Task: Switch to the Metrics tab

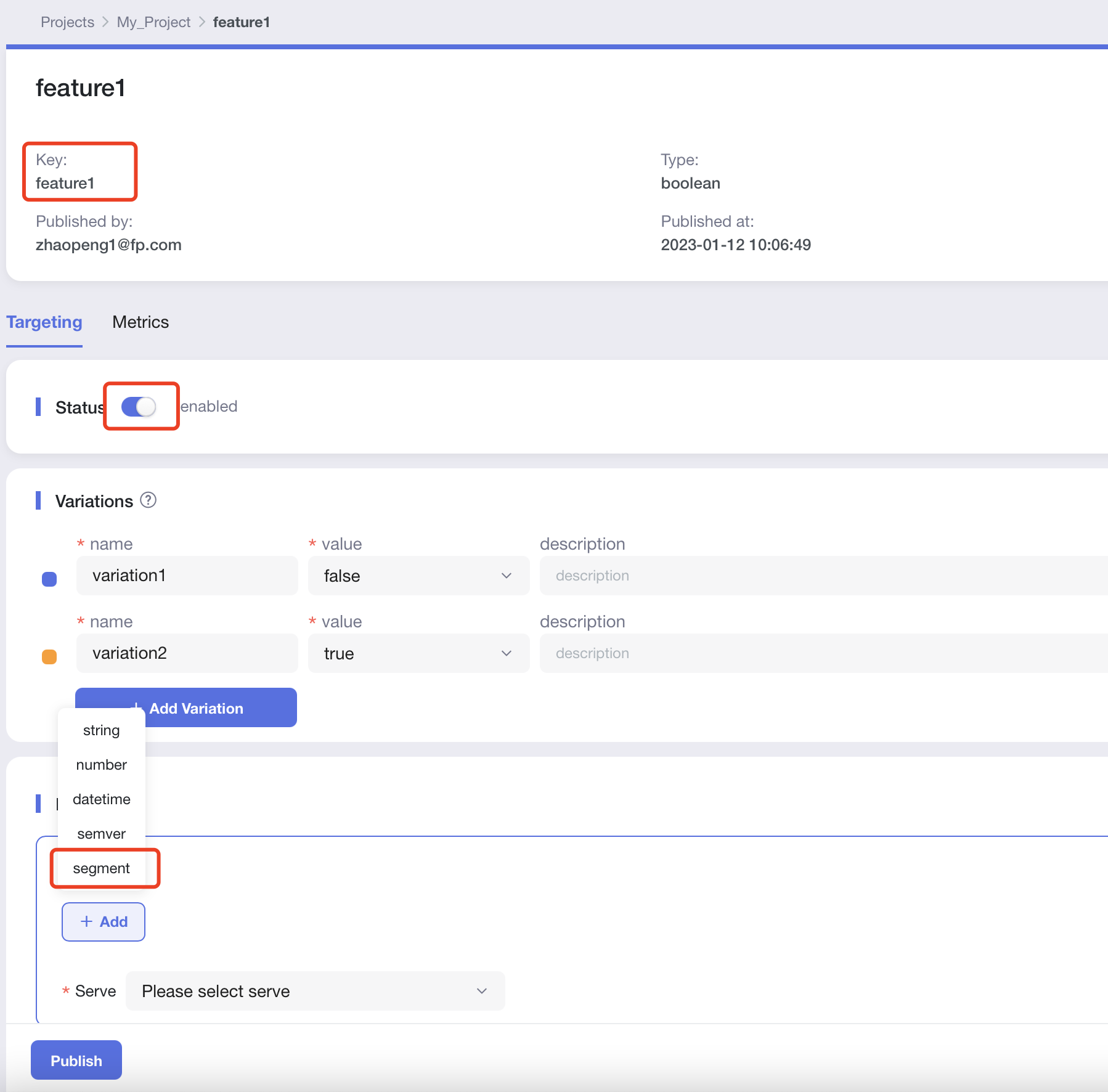Action: (141, 322)
